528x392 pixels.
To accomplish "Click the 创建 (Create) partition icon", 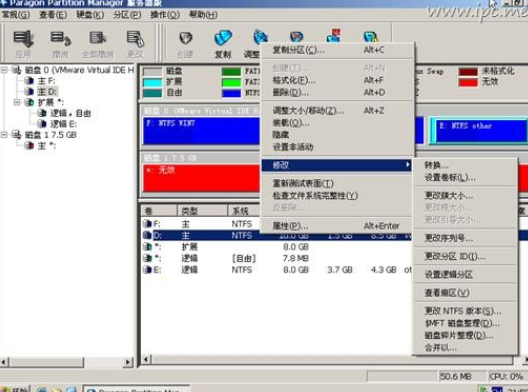I will pyautogui.click(x=186, y=38).
